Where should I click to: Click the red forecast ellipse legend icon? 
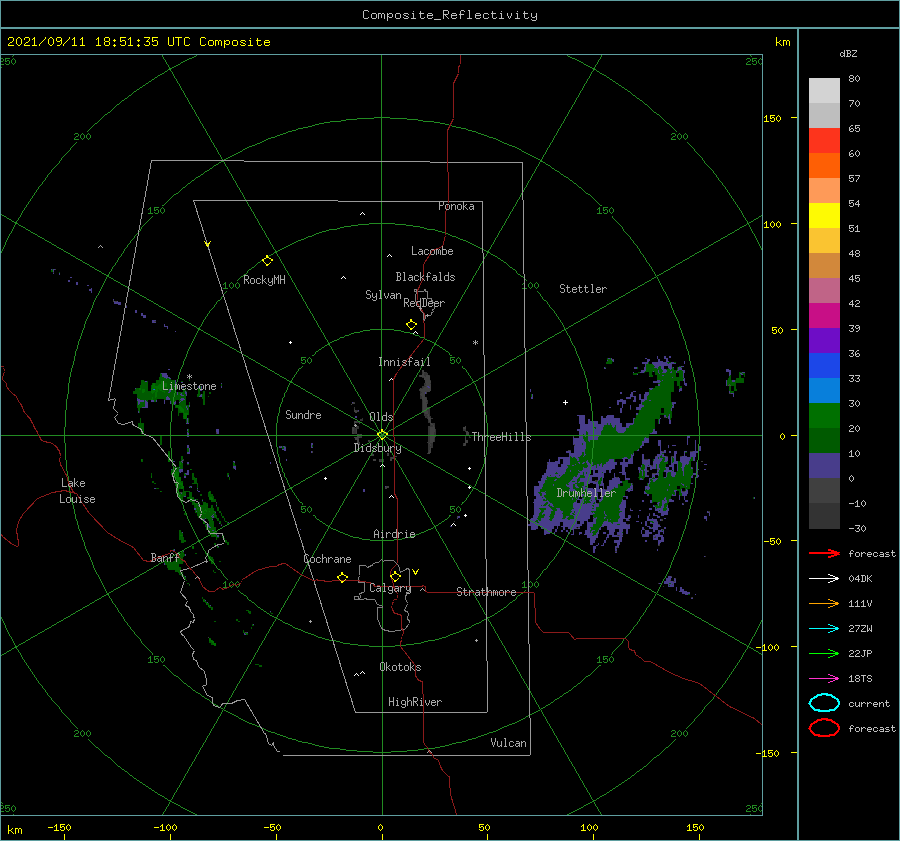[x=824, y=728]
